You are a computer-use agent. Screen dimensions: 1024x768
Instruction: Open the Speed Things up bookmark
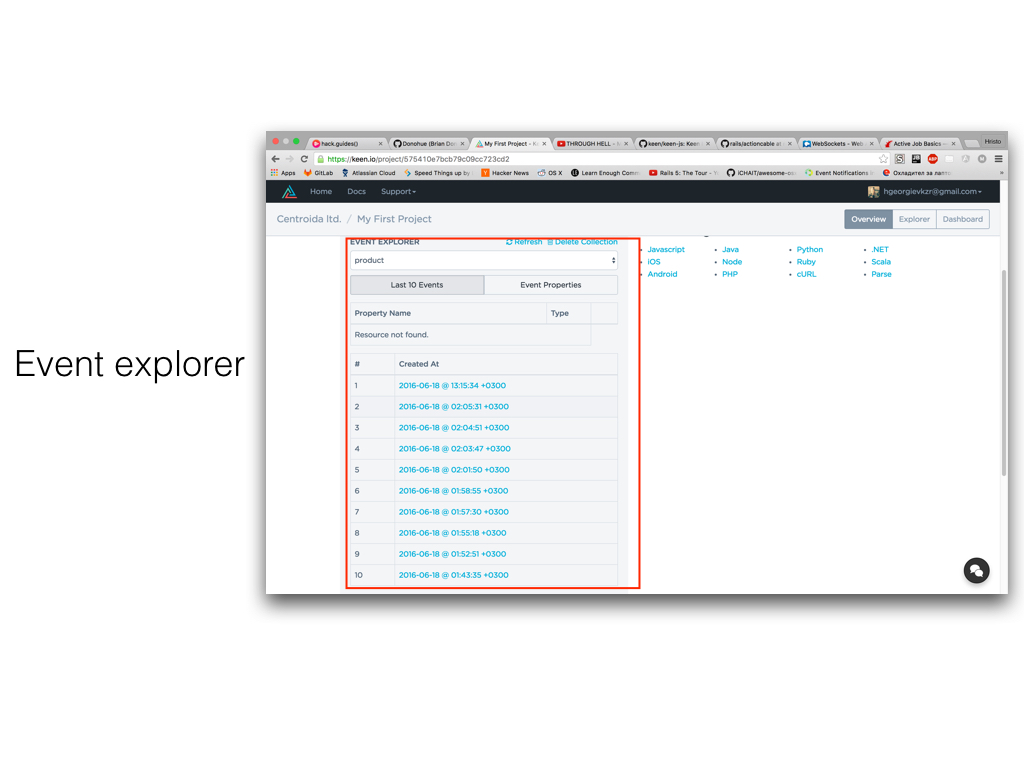pyautogui.click(x=437, y=173)
